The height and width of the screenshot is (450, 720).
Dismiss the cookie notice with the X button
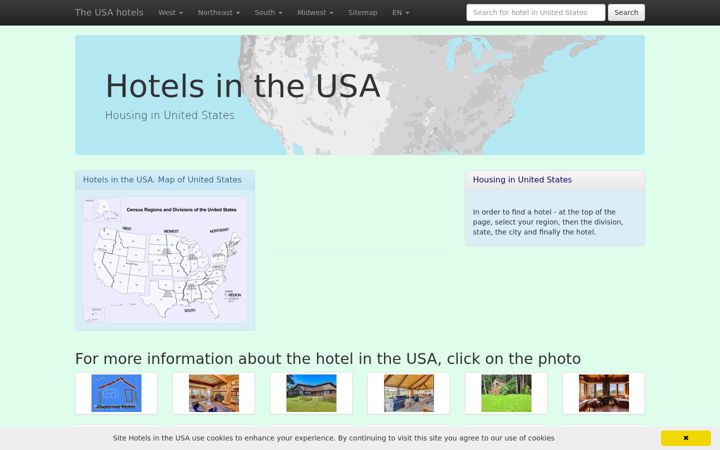686,438
